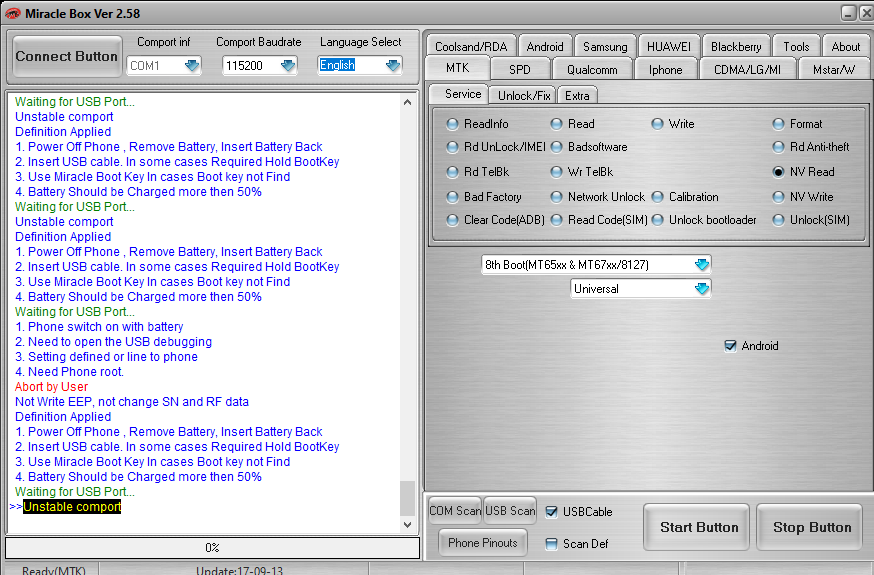The width and height of the screenshot is (874, 575).
Task: Expand the Universal model dropdown
Action: click(x=702, y=289)
